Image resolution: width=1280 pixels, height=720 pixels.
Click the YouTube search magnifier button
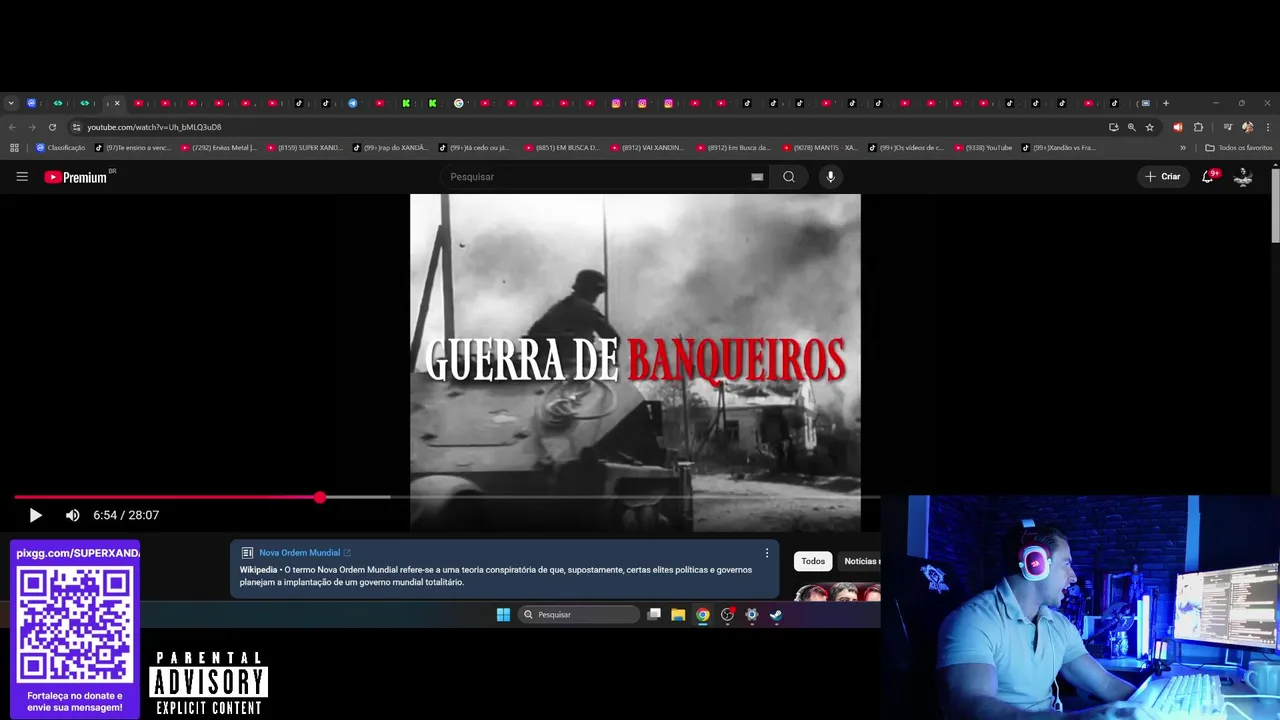(789, 177)
